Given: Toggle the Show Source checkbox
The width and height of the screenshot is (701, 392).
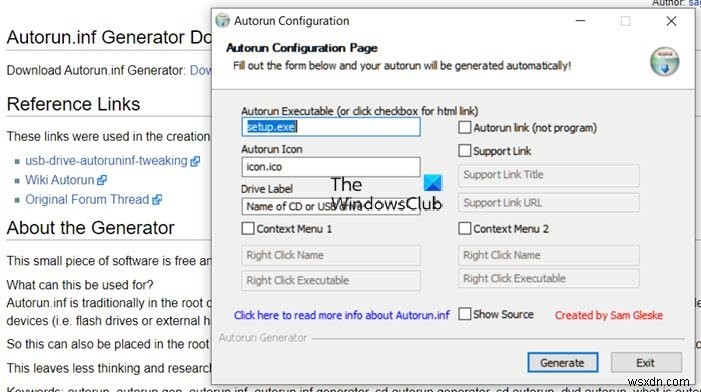Looking at the screenshot, I should 465,314.
